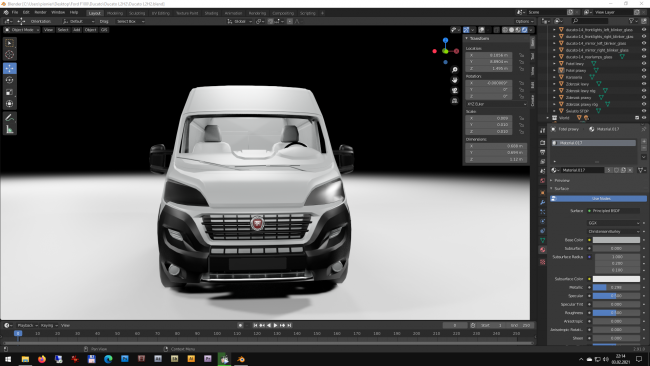Image resolution: width=650 pixels, height=366 pixels.
Task: Click the blue Z axis on navigation gizmo
Action: 445,40
